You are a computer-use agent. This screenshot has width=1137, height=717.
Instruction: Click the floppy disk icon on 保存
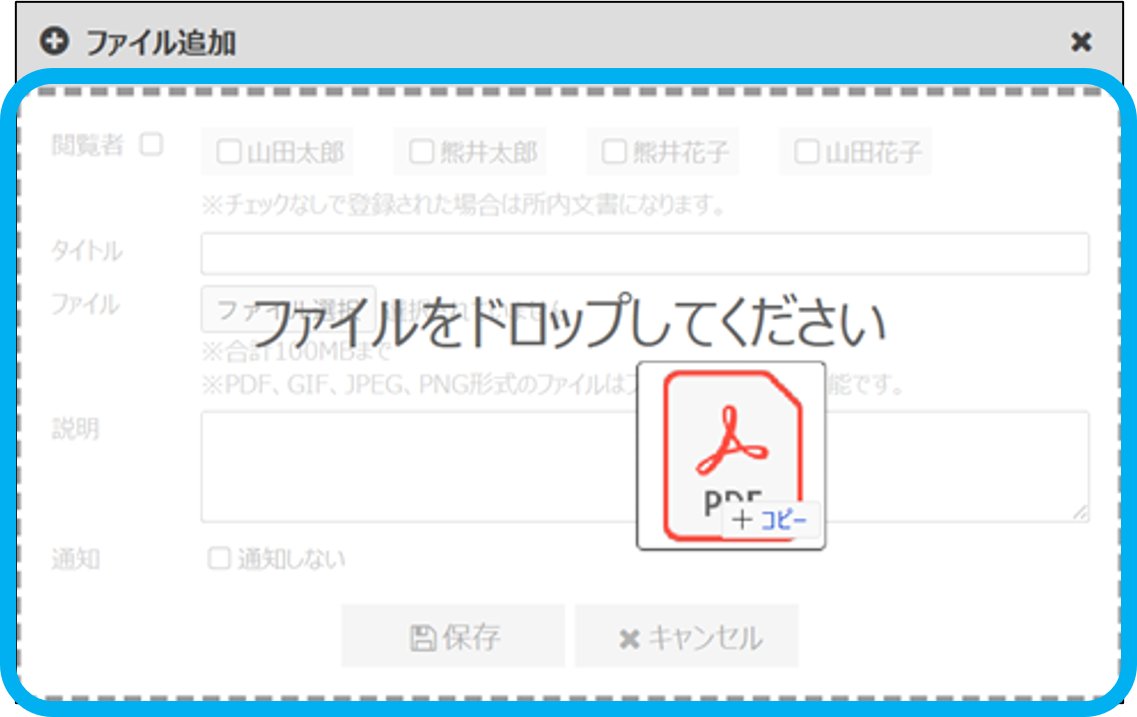423,637
